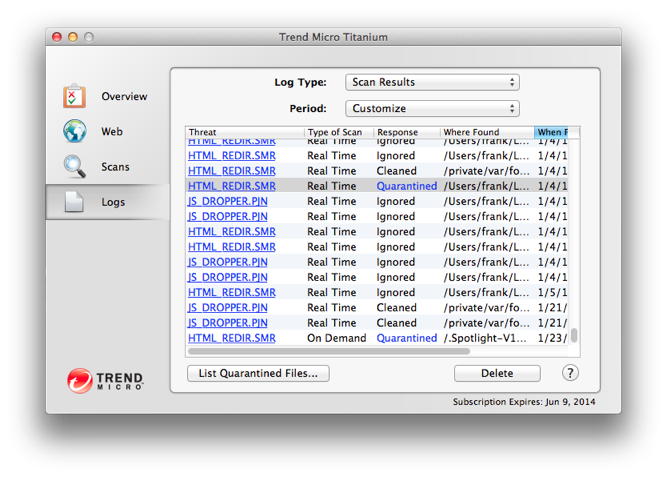This screenshot has height=477, width=667.
Task: Sort the table by Threat column header
Action: pyautogui.click(x=245, y=132)
